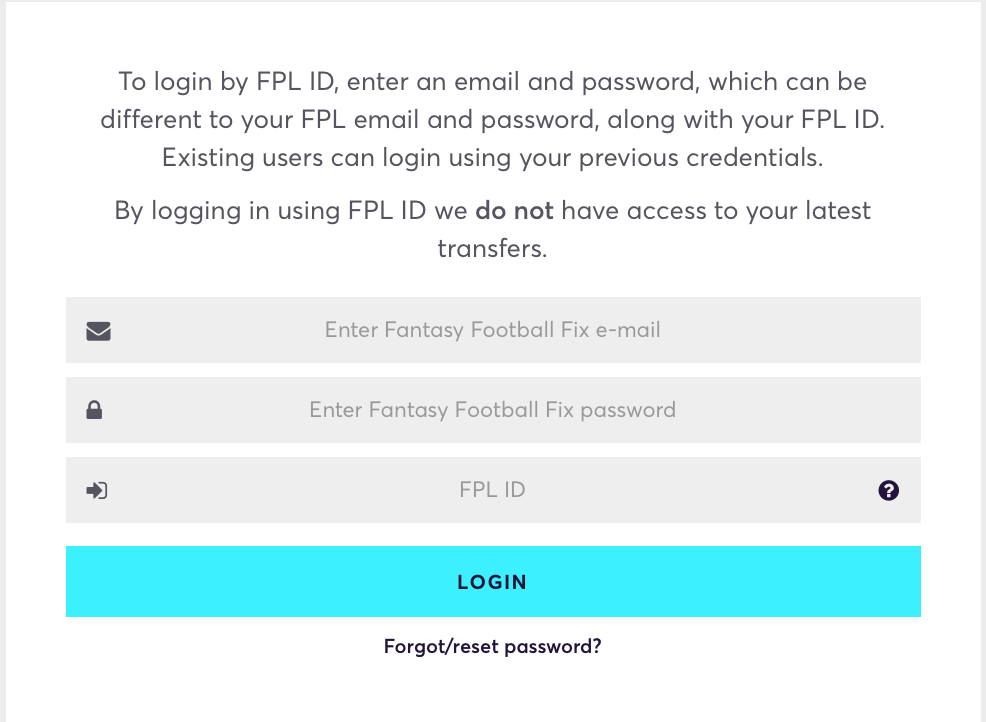The image size is (986, 722).
Task: Click inside the FPL ID input box
Action: tap(492, 490)
